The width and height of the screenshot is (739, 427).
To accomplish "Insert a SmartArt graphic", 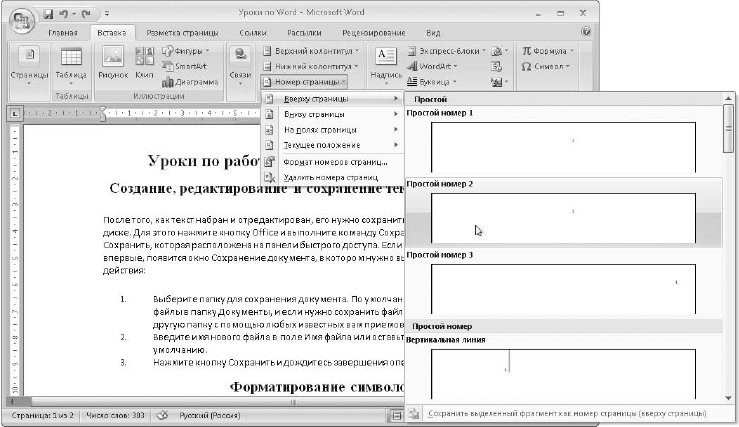I will [x=183, y=66].
